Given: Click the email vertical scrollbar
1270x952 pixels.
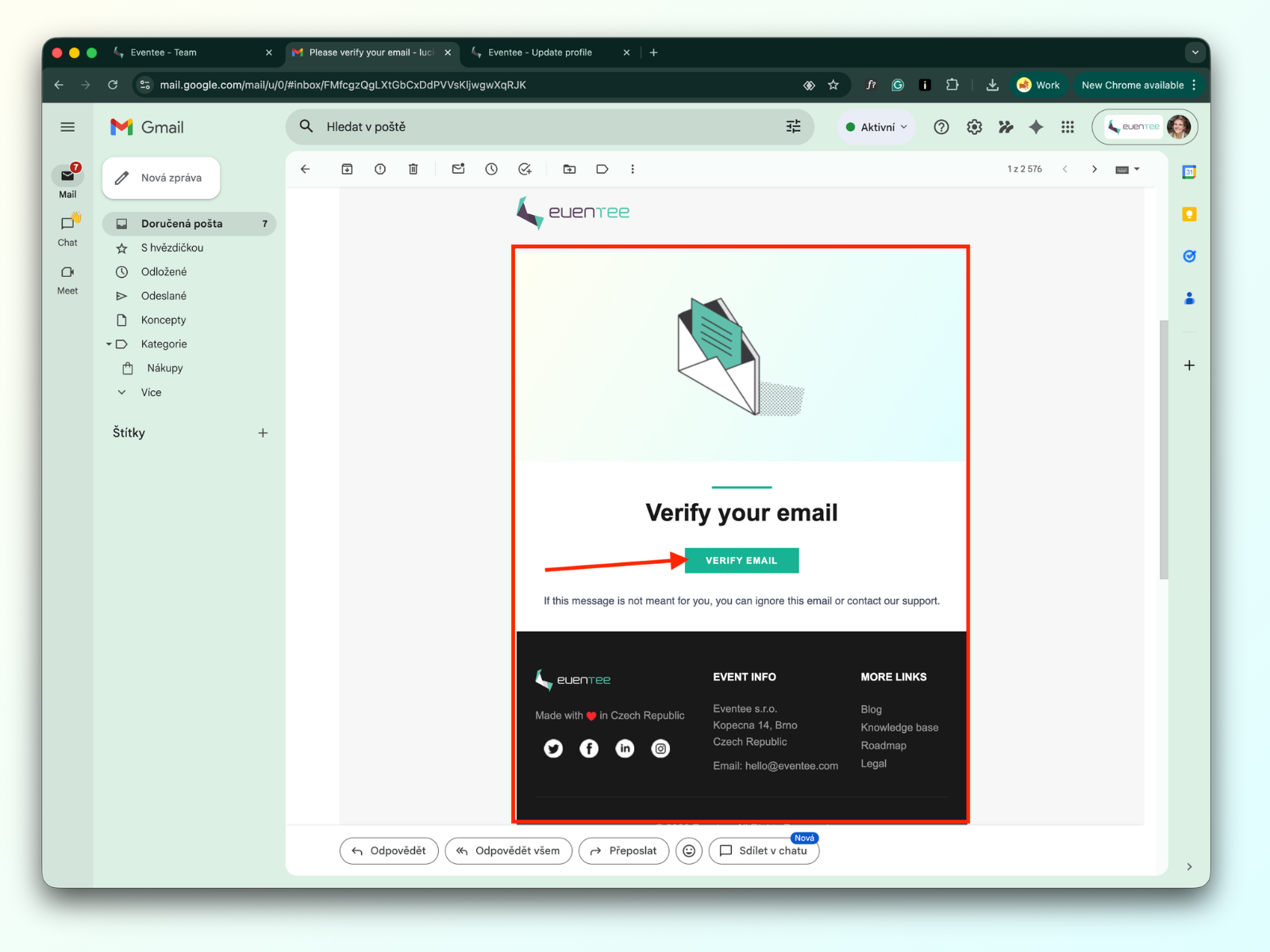Looking at the screenshot, I should coord(1164,449).
